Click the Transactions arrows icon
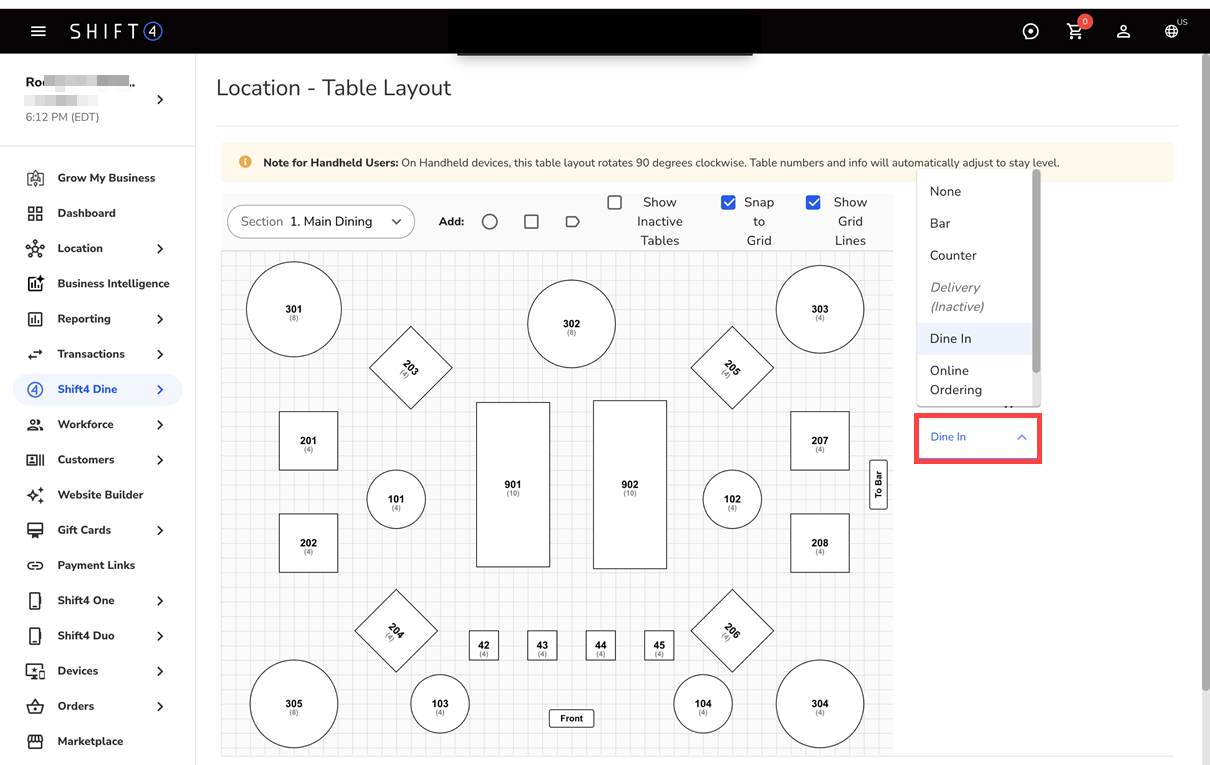Viewport: 1210px width, 765px height. 35,354
